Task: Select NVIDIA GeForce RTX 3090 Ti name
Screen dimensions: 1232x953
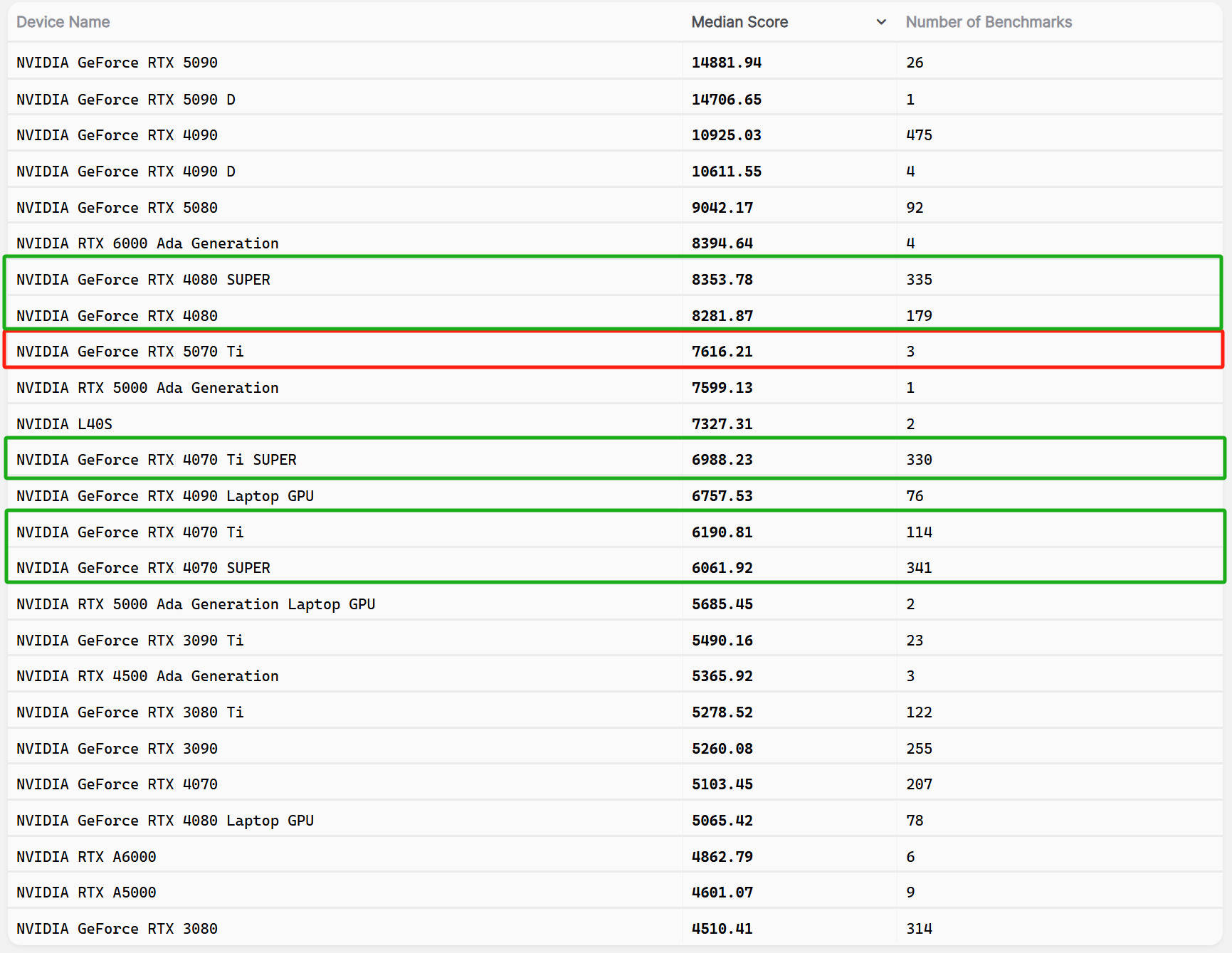Action: pos(130,641)
